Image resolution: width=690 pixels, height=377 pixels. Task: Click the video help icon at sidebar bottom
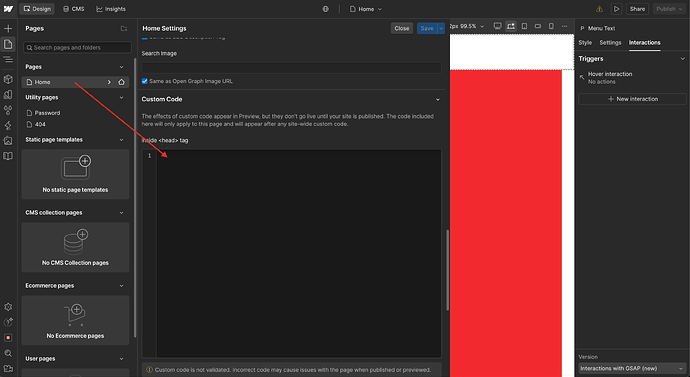[8, 369]
